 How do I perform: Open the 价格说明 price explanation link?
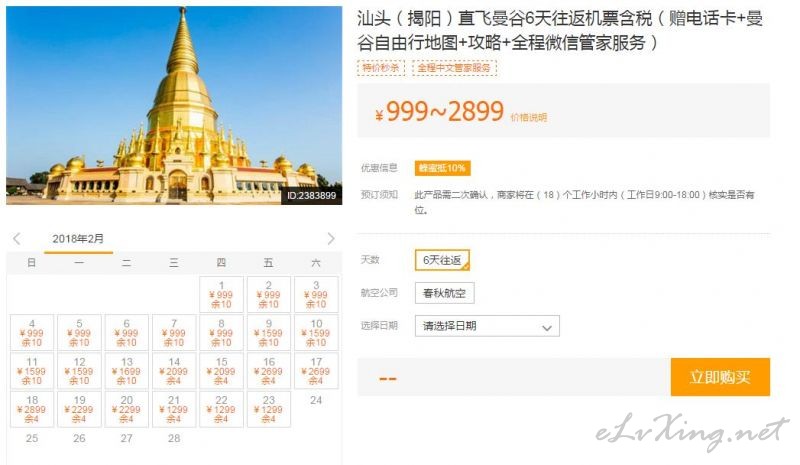click(529, 117)
